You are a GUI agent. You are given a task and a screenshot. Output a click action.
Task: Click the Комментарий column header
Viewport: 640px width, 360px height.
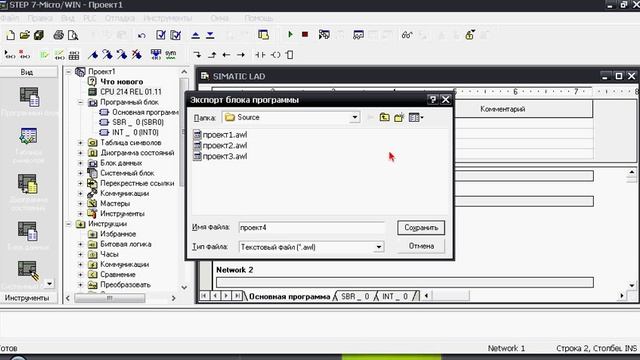pos(502,109)
